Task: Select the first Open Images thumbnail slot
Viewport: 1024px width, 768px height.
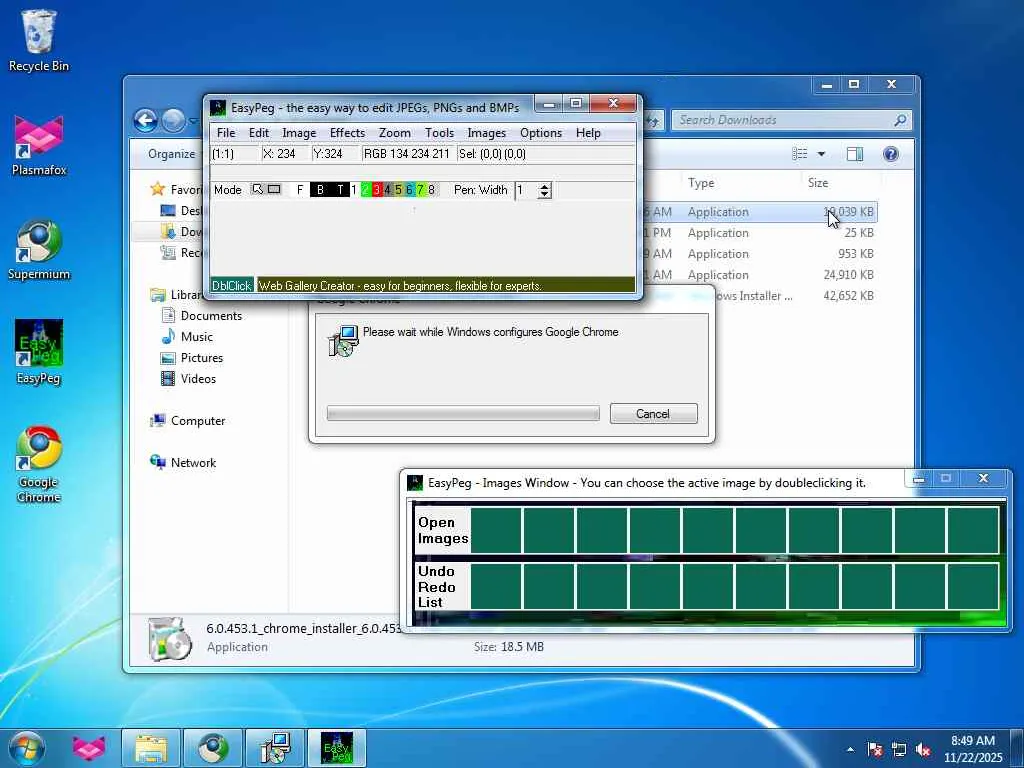Action: [496, 530]
